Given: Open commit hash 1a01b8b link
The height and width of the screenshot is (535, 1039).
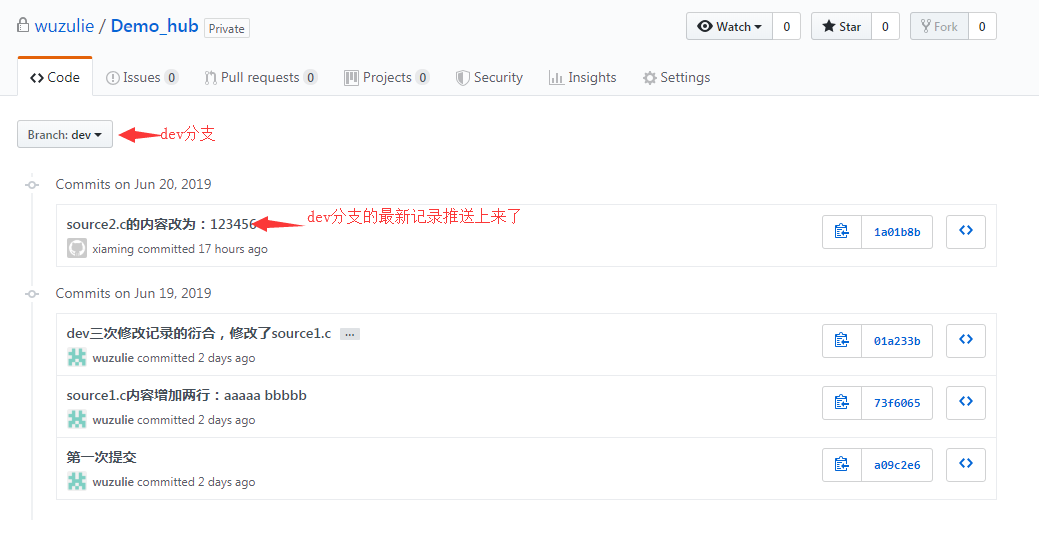Looking at the screenshot, I should tap(897, 232).
